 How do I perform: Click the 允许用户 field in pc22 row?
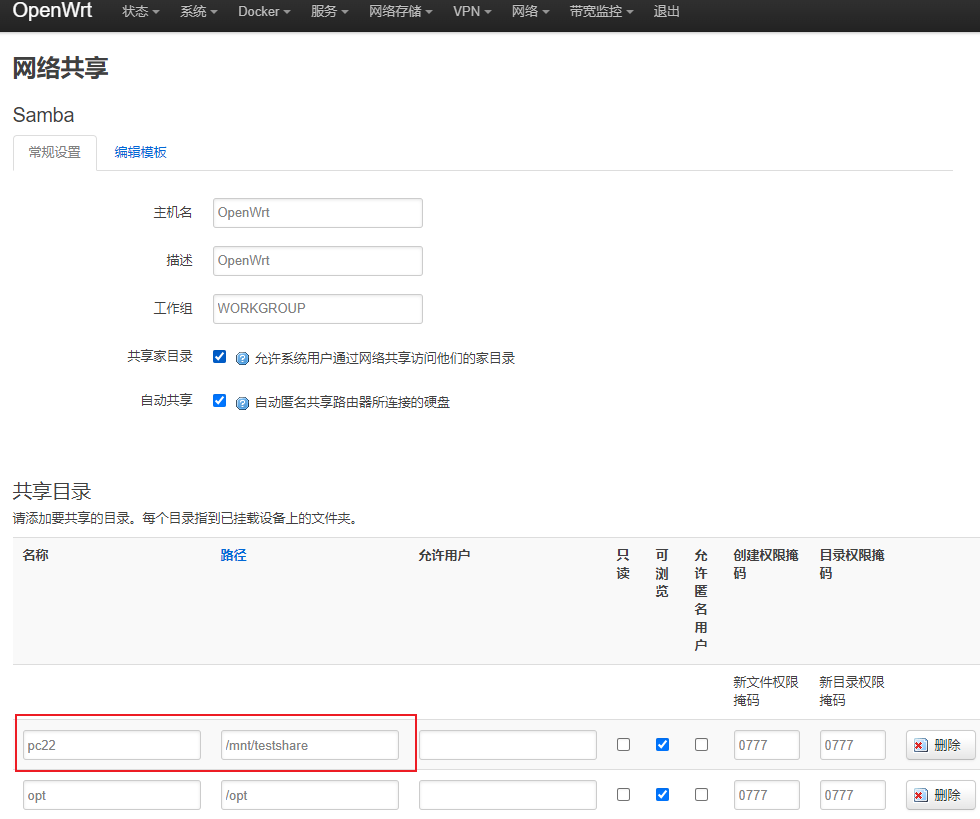[508, 745]
